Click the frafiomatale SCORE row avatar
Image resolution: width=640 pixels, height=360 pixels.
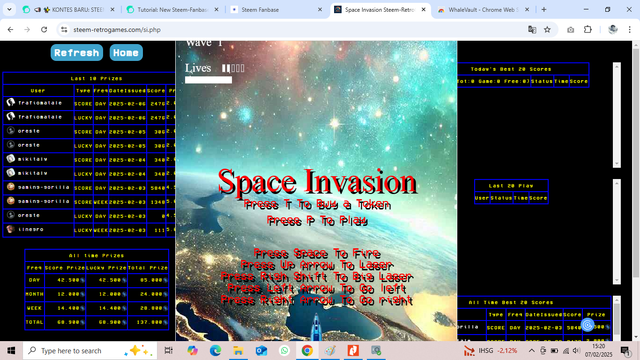(11, 102)
